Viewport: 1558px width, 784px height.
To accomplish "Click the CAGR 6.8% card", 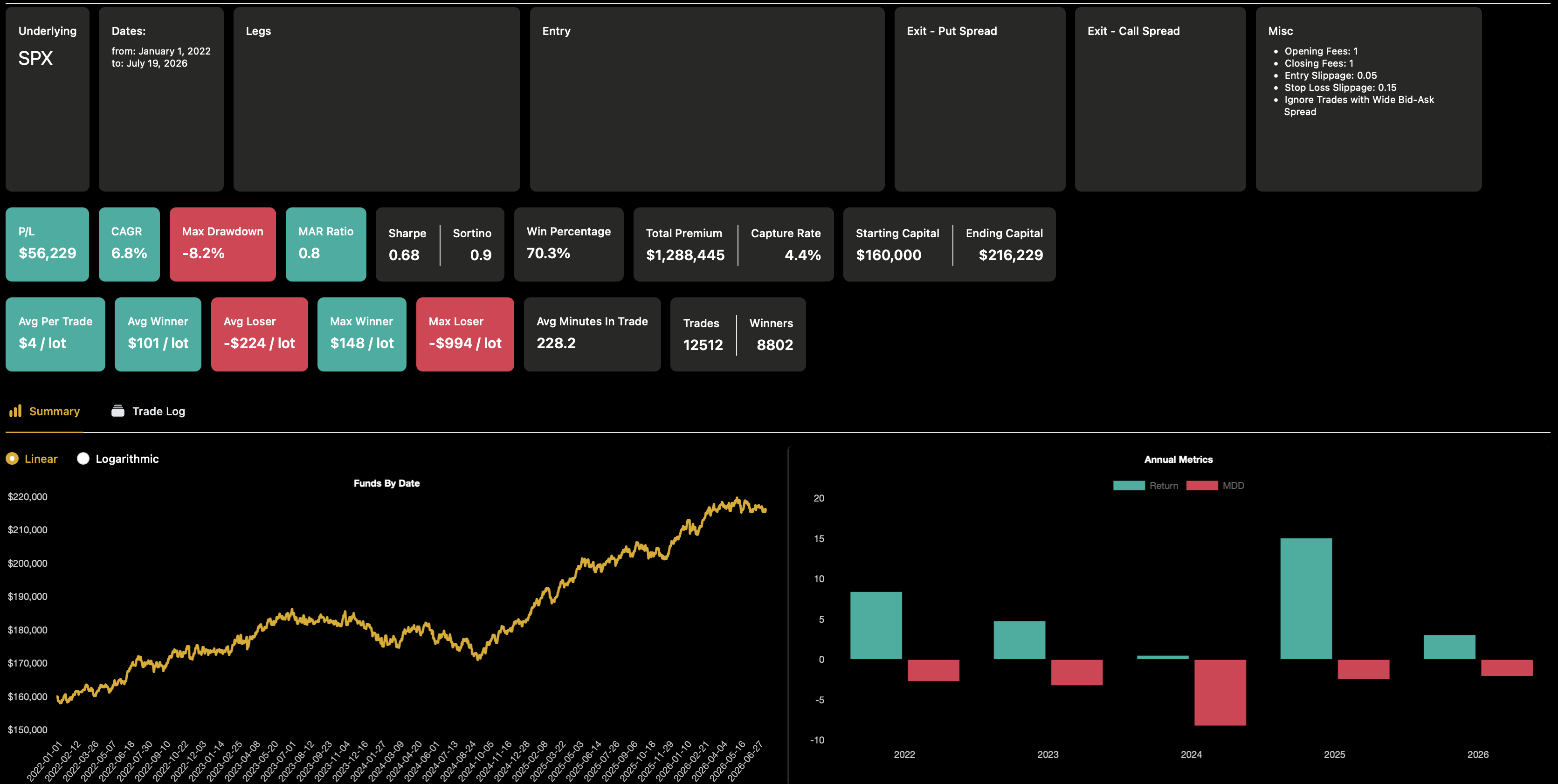I will [x=129, y=244].
